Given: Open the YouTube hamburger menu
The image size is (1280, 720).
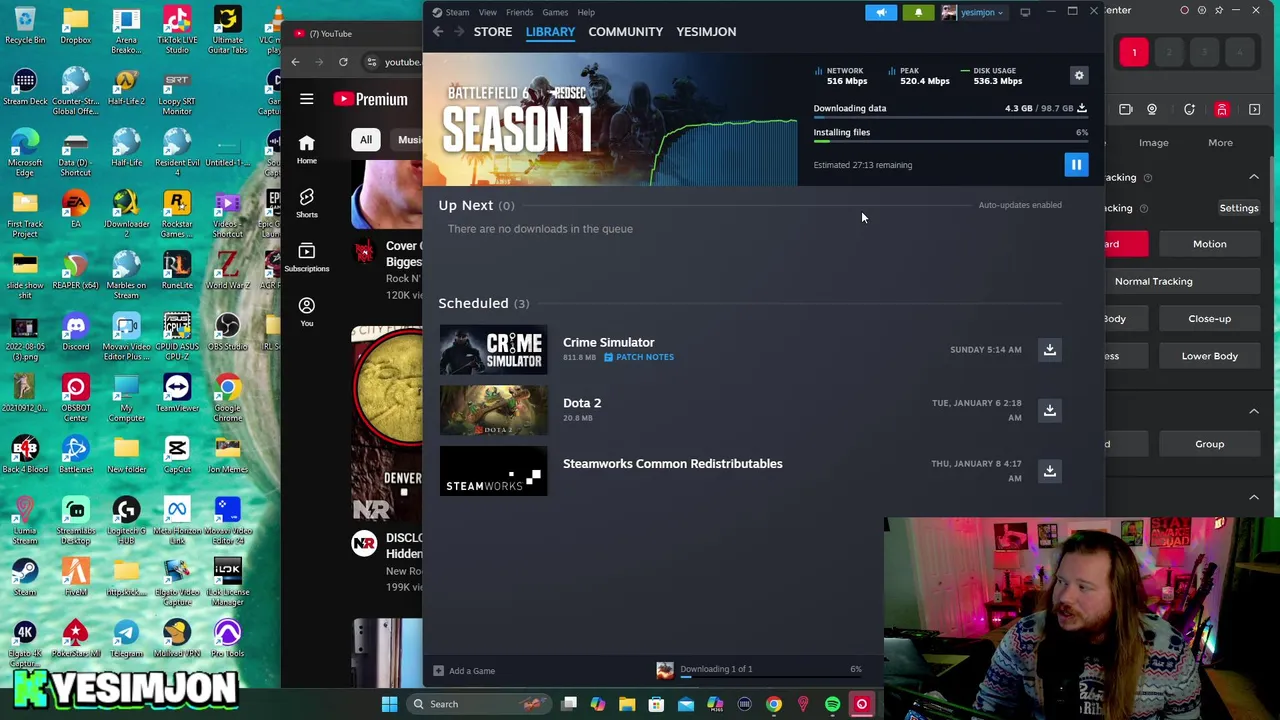Looking at the screenshot, I should [307, 99].
